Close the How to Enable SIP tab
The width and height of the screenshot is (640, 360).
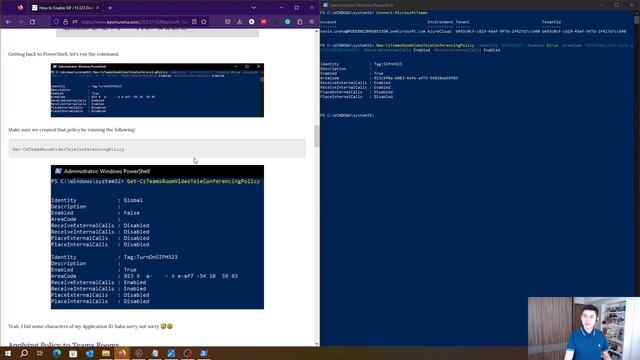point(98,8)
